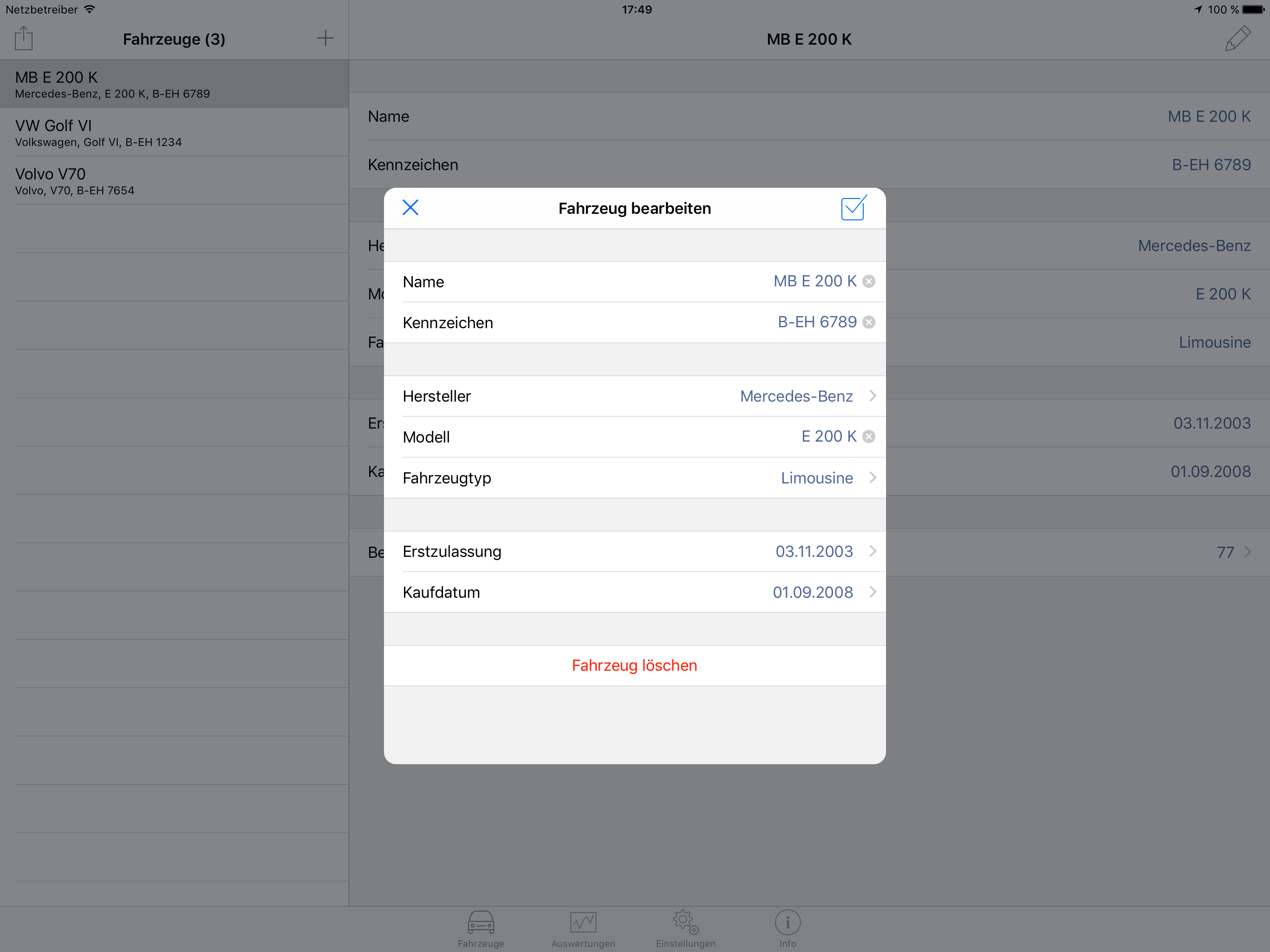Switch to the Auswertungen tab
This screenshot has width=1270, height=952.
pos(583,928)
